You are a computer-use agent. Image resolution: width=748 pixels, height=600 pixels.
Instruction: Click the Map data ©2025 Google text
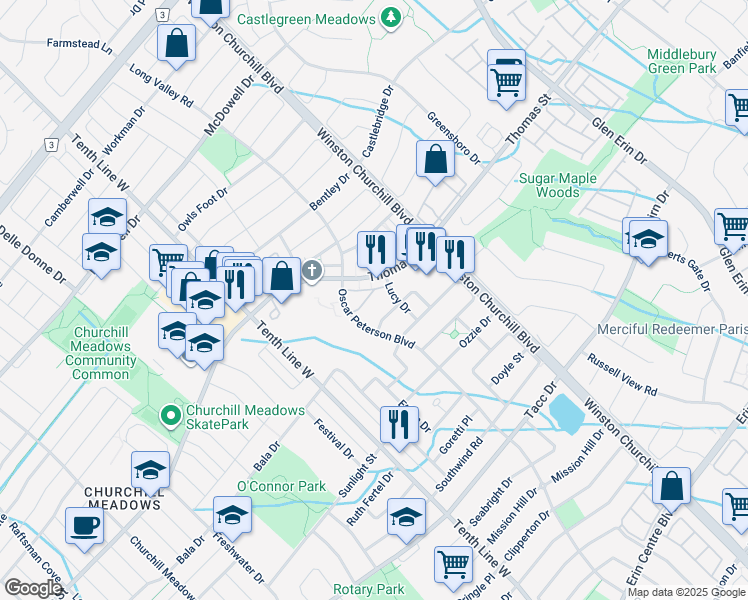686,592
